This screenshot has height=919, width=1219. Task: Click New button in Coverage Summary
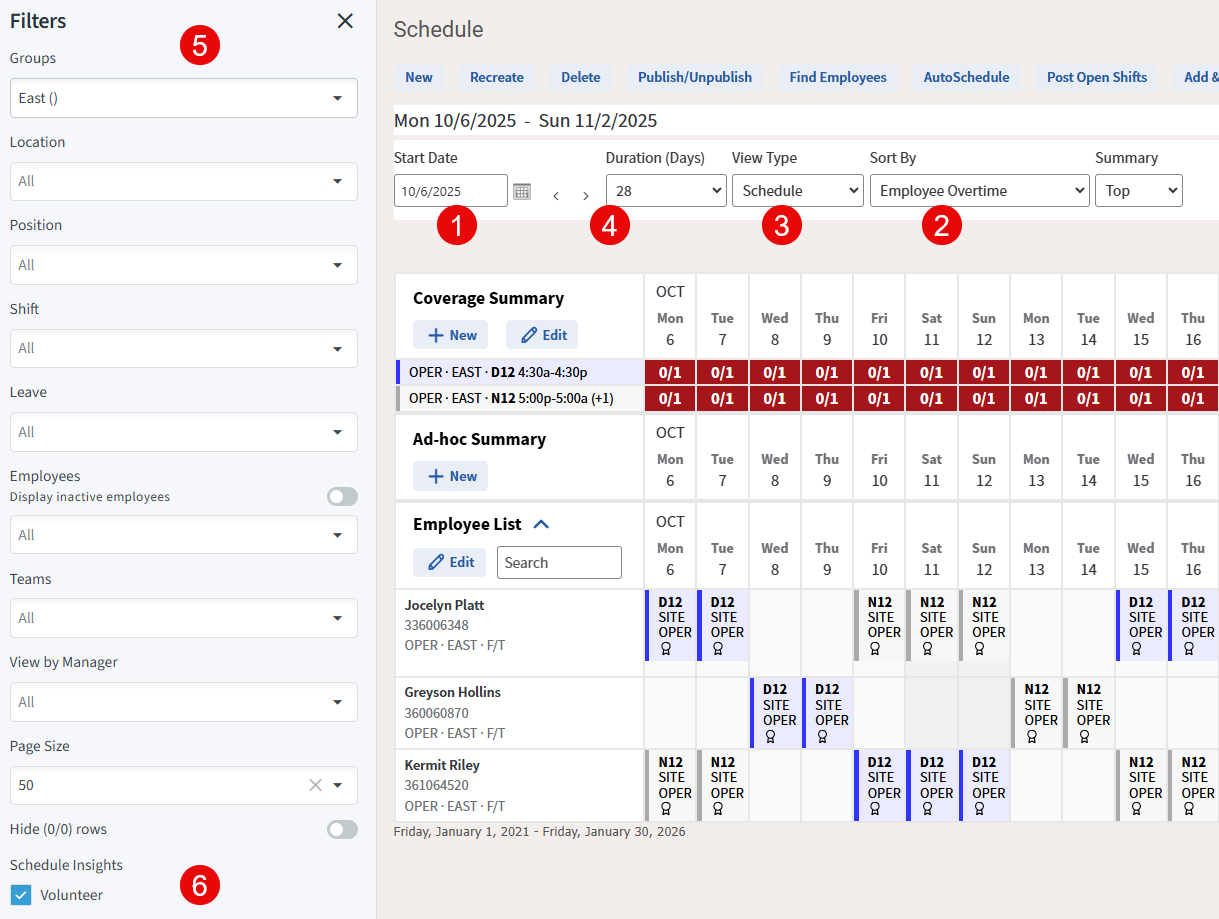pos(451,335)
